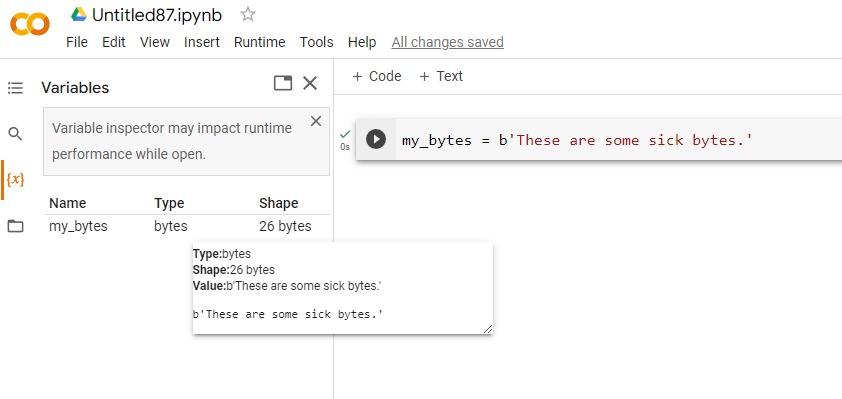The image size is (842, 399).
Task: Toggle the {x} variables panel icon
Action: click(16, 179)
